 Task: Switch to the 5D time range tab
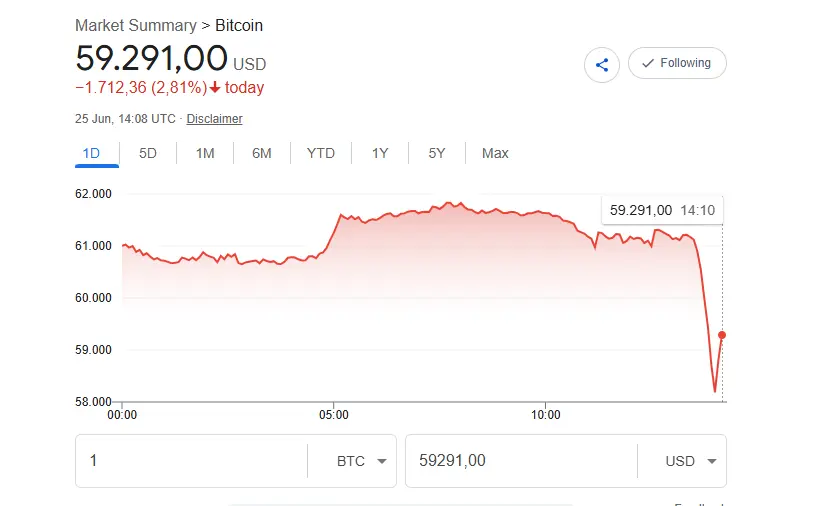[148, 154]
